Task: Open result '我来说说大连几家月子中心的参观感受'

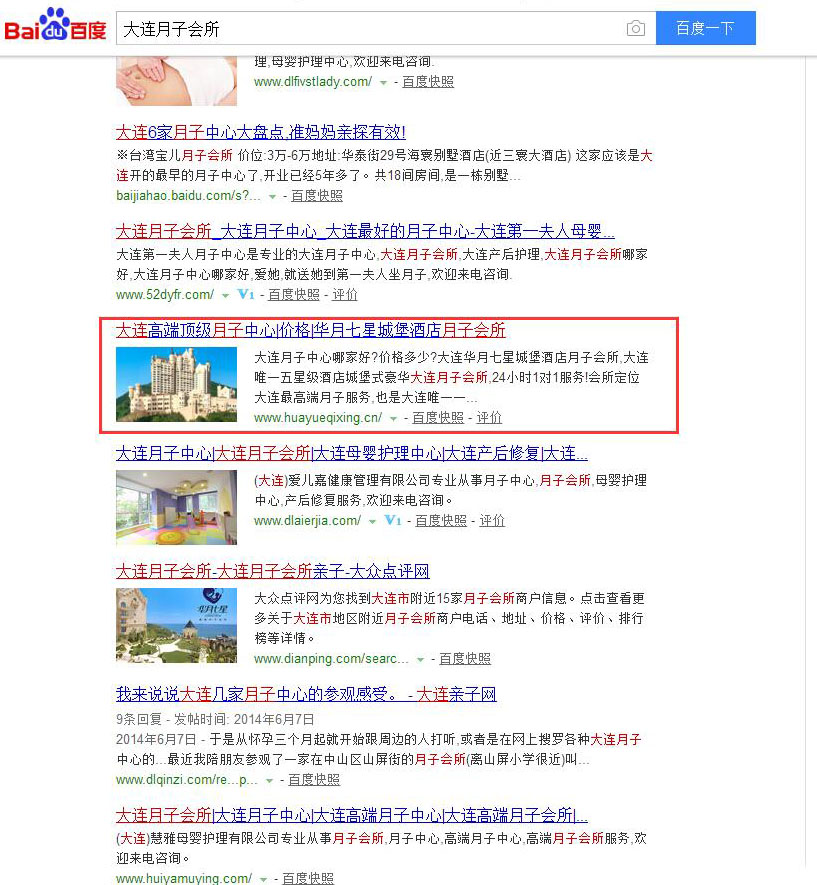Action: [306, 694]
